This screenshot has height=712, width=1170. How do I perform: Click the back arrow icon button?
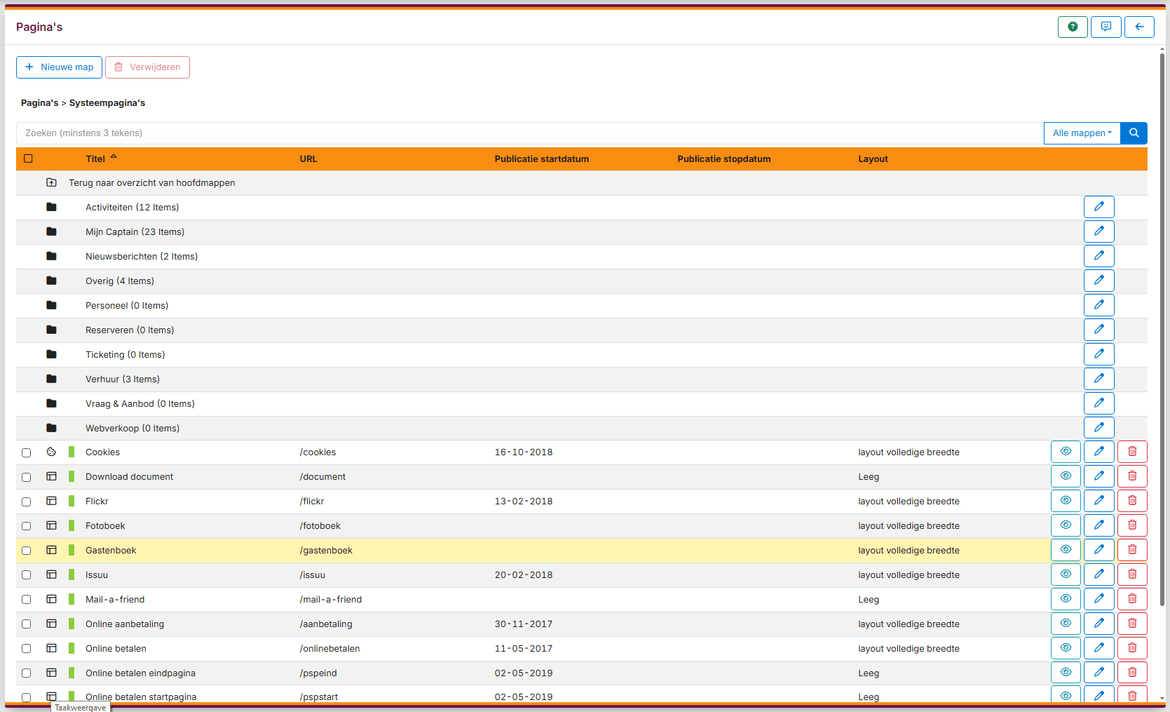[x=1139, y=27]
